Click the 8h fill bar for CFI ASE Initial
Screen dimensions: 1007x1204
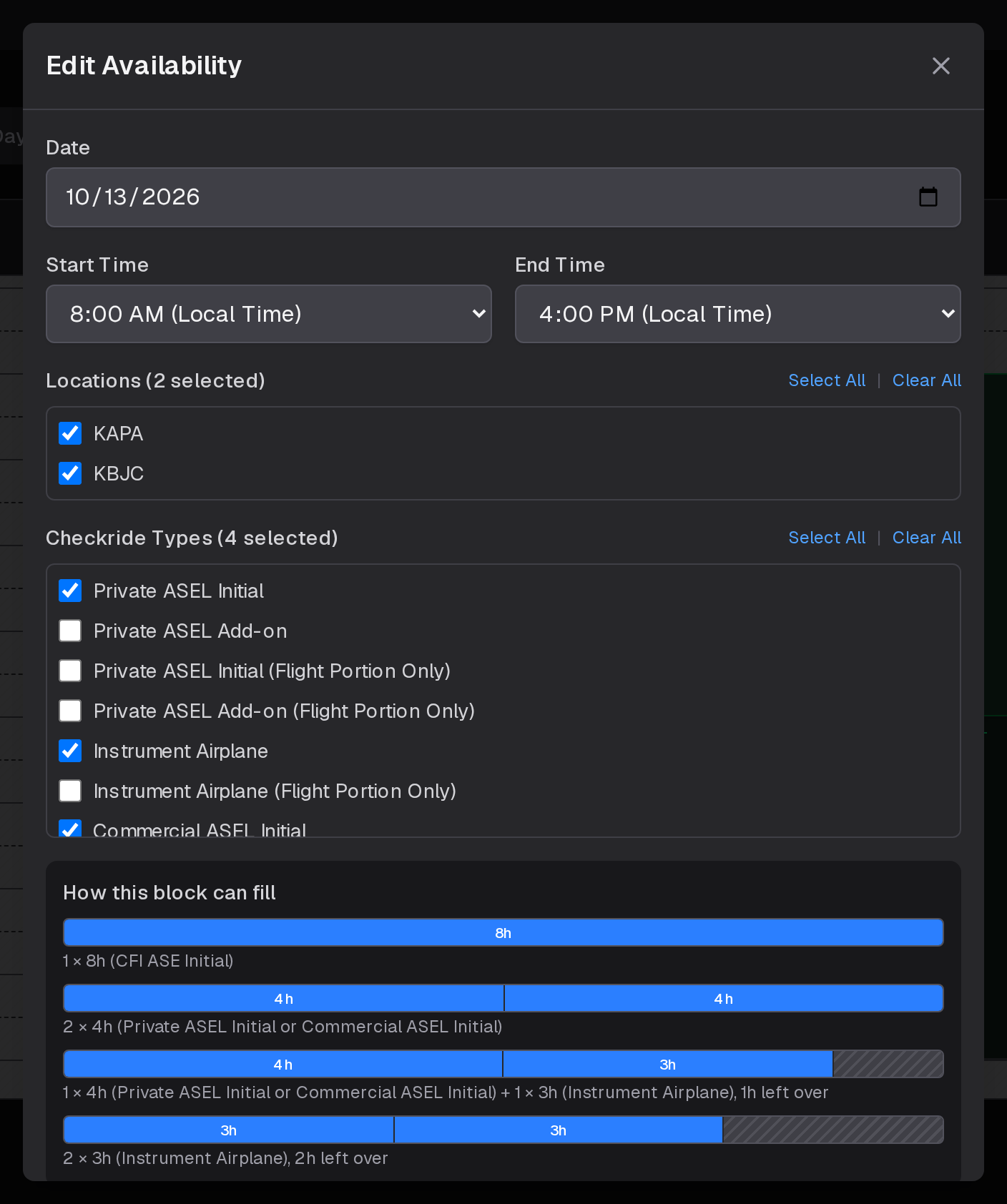click(x=503, y=932)
